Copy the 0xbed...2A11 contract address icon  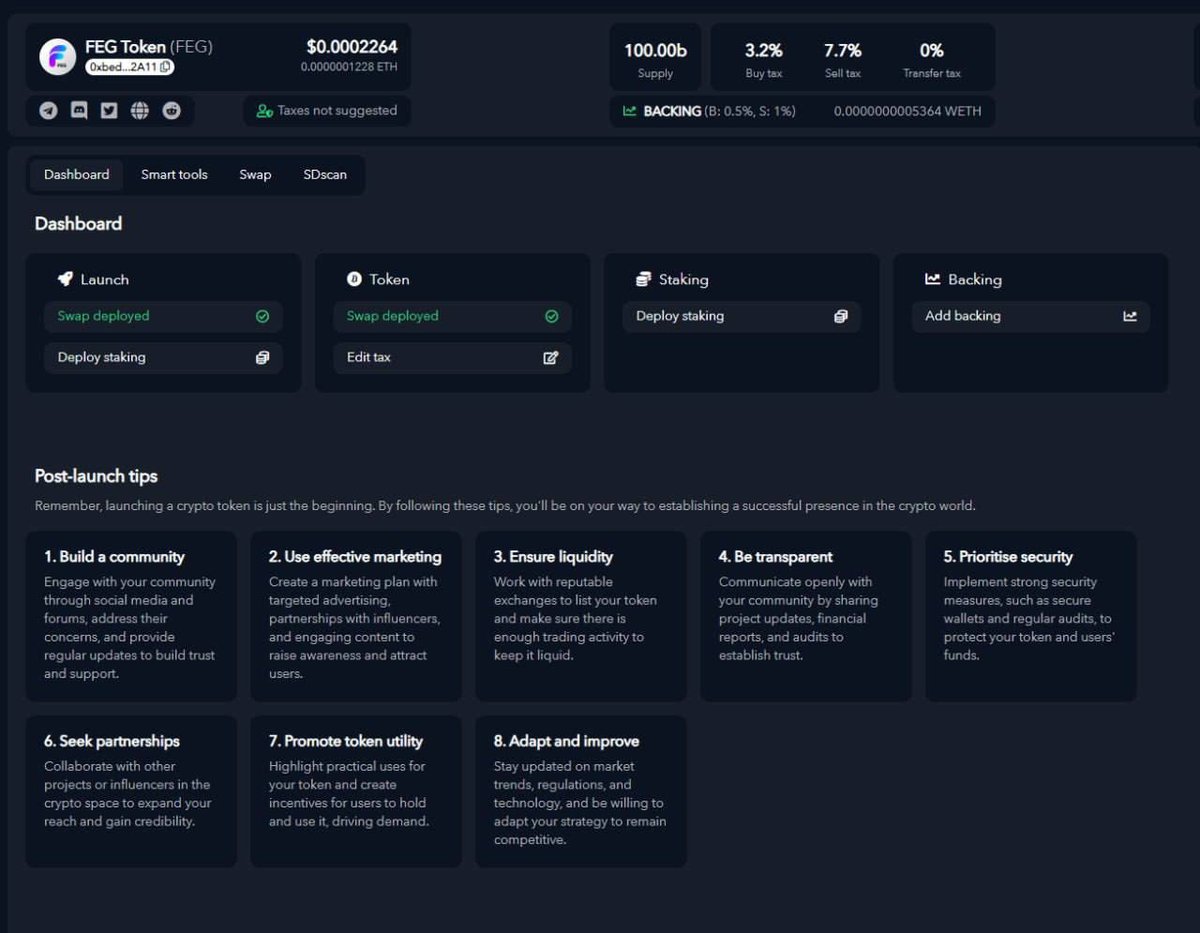[165, 67]
